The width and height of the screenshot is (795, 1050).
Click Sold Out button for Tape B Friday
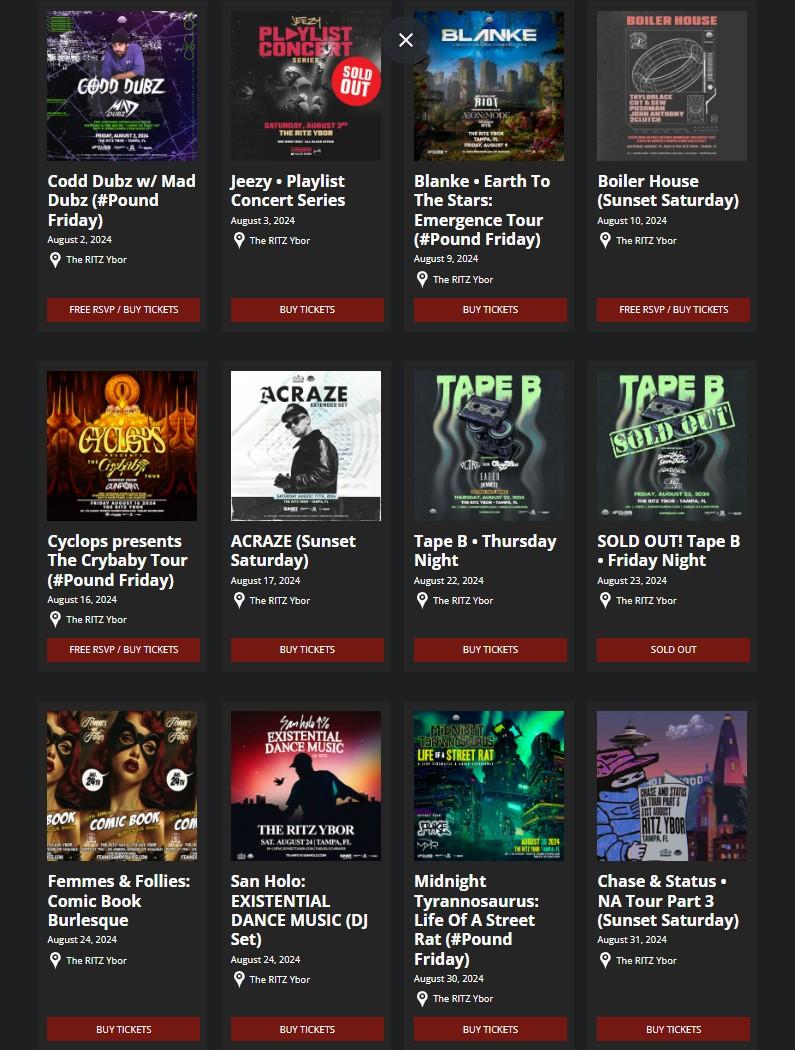click(x=673, y=650)
